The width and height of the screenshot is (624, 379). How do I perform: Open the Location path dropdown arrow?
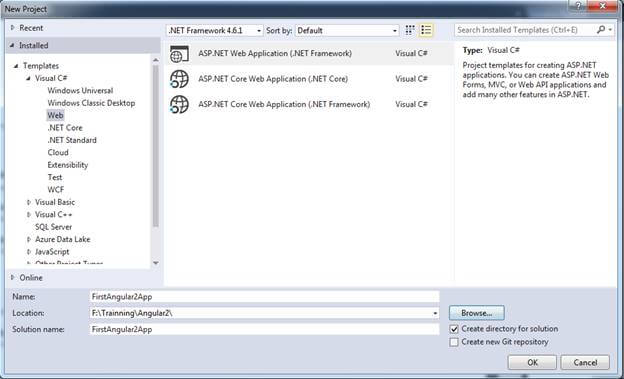pos(435,313)
